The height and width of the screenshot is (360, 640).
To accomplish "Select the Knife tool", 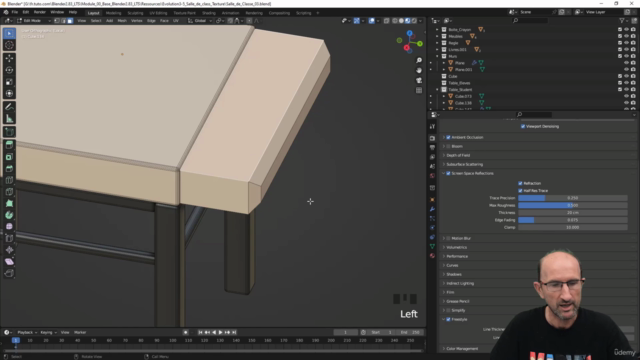I will 9,191.
